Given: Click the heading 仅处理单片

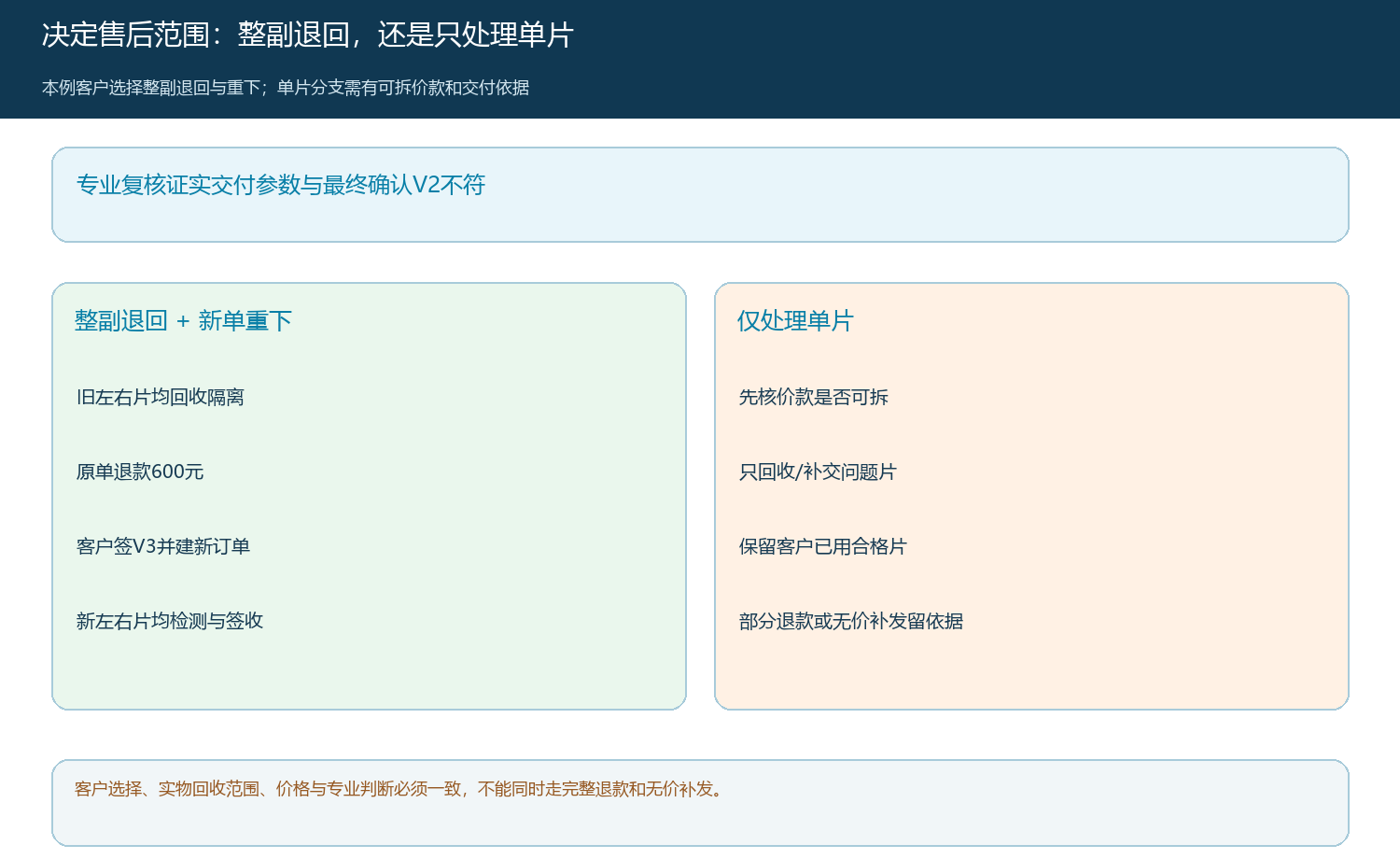Looking at the screenshot, I should [795, 321].
